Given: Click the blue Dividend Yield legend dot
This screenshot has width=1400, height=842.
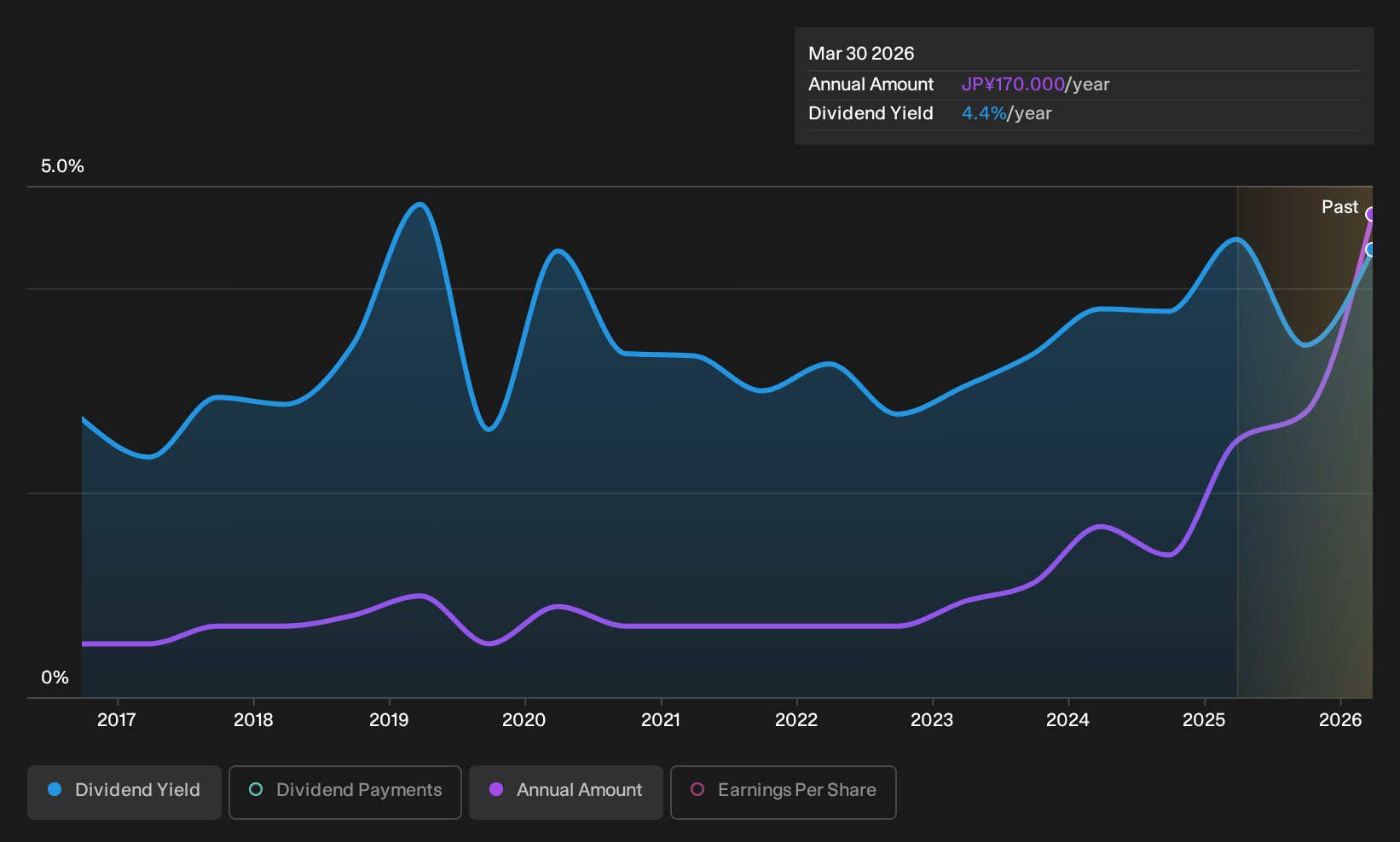Looking at the screenshot, I should pyautogui.click(x=55, y=789).
